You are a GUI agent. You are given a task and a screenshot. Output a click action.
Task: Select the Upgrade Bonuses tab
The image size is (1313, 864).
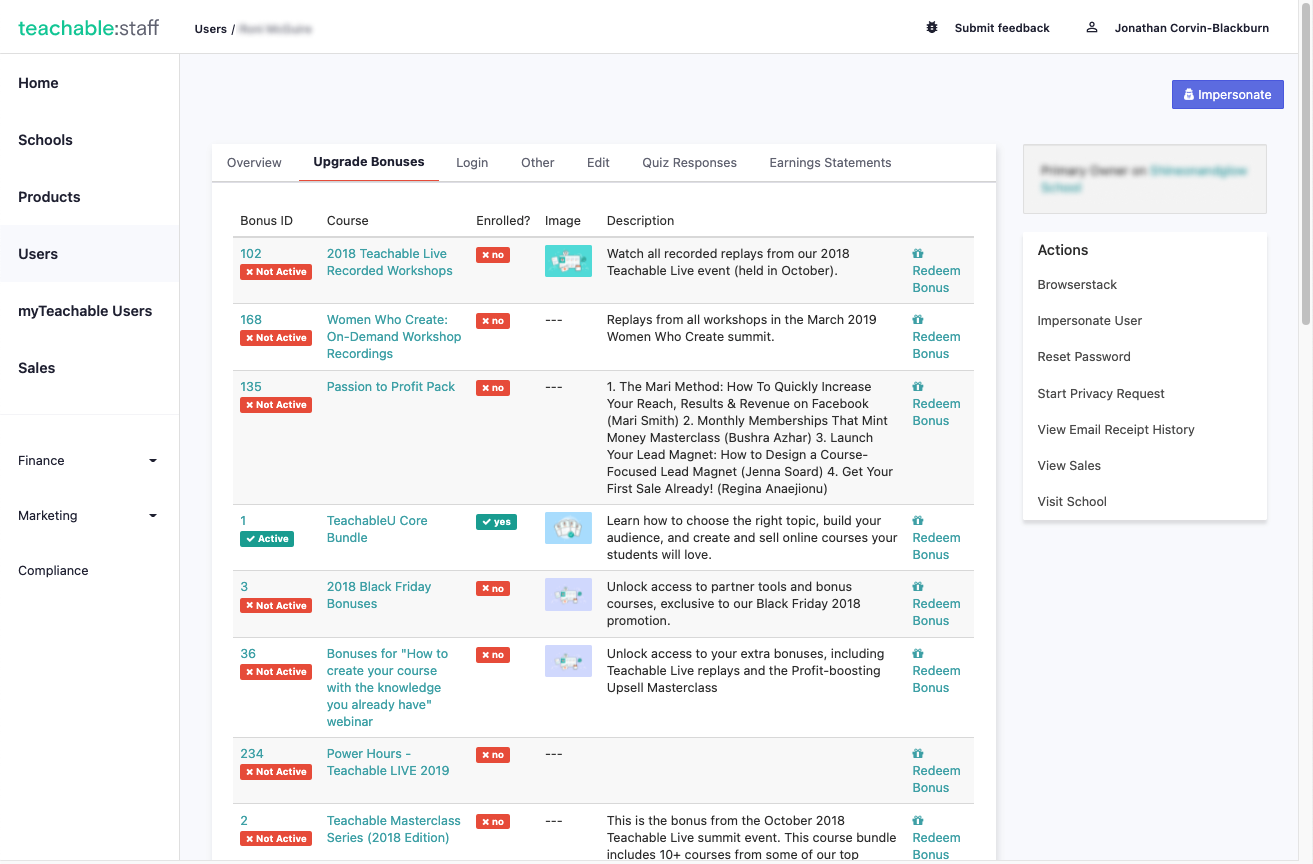point(369,162)
